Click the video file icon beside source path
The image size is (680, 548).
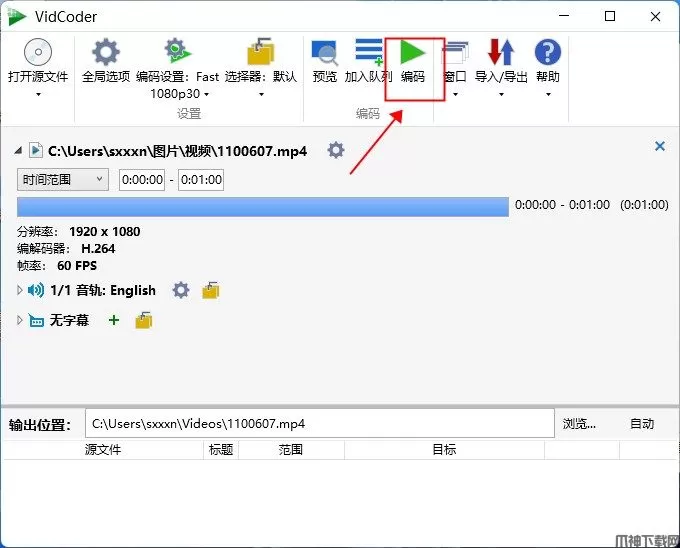point(36,150)
